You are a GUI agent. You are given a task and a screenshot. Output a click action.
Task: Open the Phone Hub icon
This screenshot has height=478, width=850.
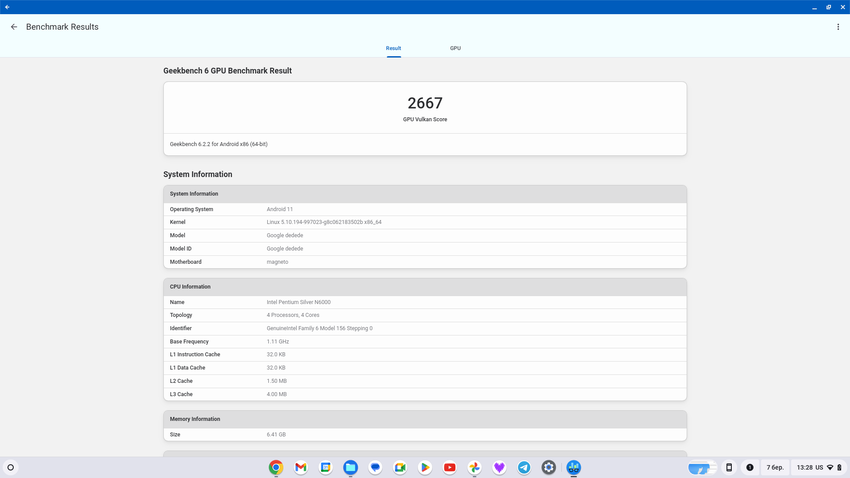[x=729, y=467]
